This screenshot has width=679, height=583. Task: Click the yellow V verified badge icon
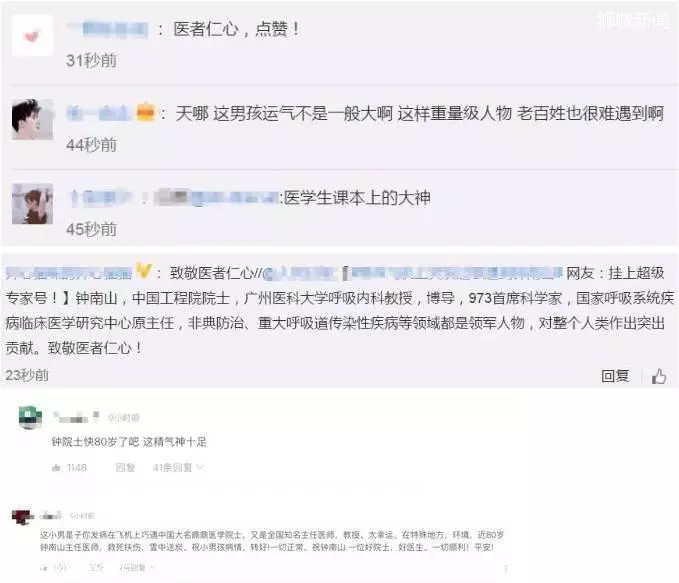(144, 271)
